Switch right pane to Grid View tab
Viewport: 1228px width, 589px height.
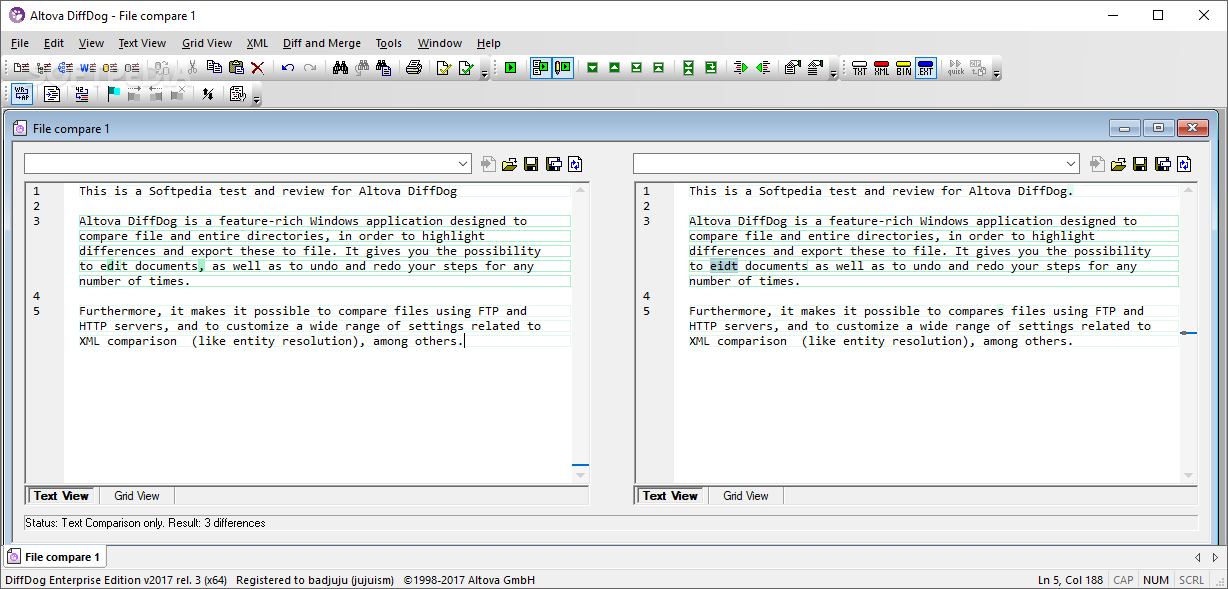pyautogui.click(x=746, y=496)
